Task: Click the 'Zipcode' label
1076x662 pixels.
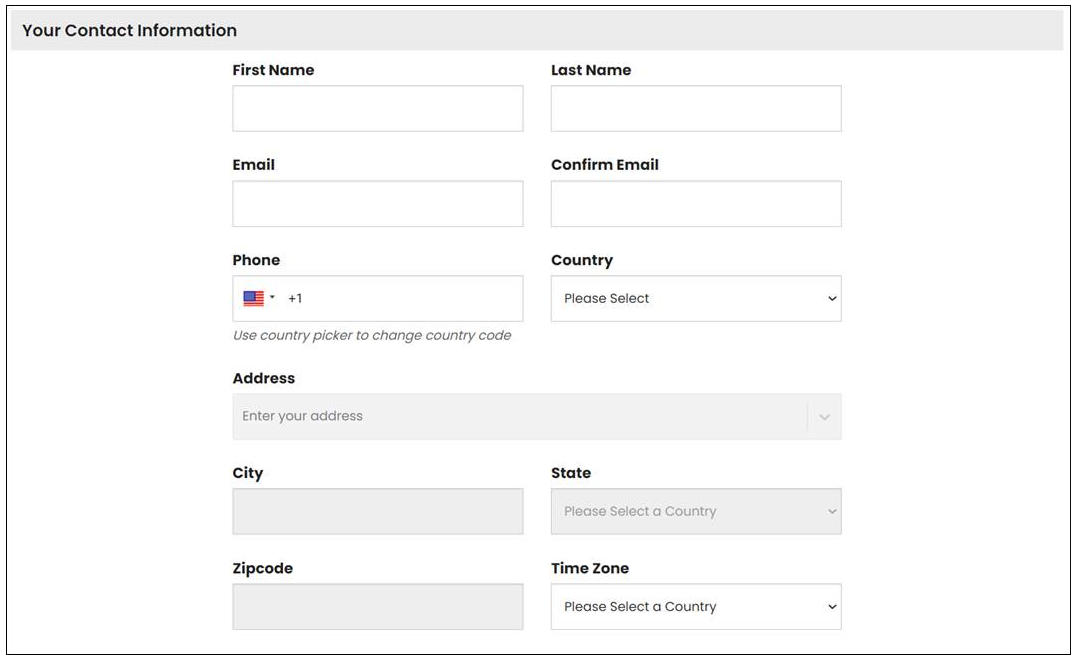Action: [263, 568]
